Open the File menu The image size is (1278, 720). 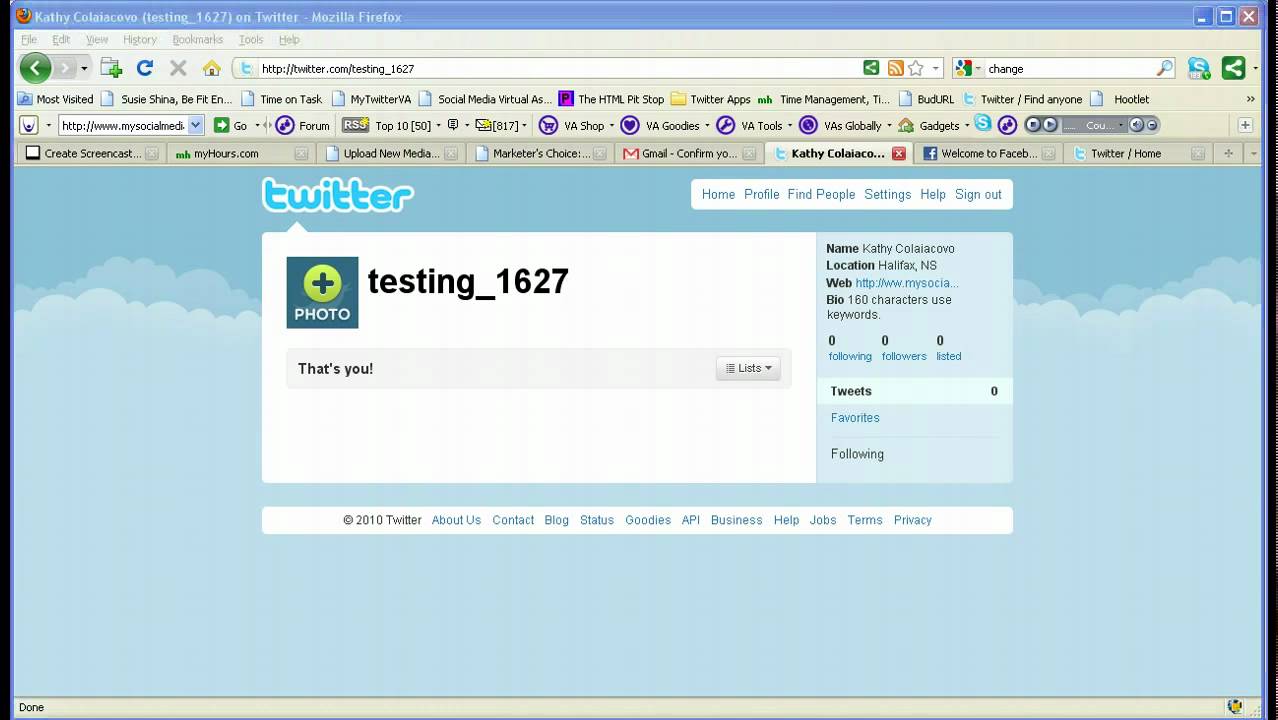[x=29, y=39]
